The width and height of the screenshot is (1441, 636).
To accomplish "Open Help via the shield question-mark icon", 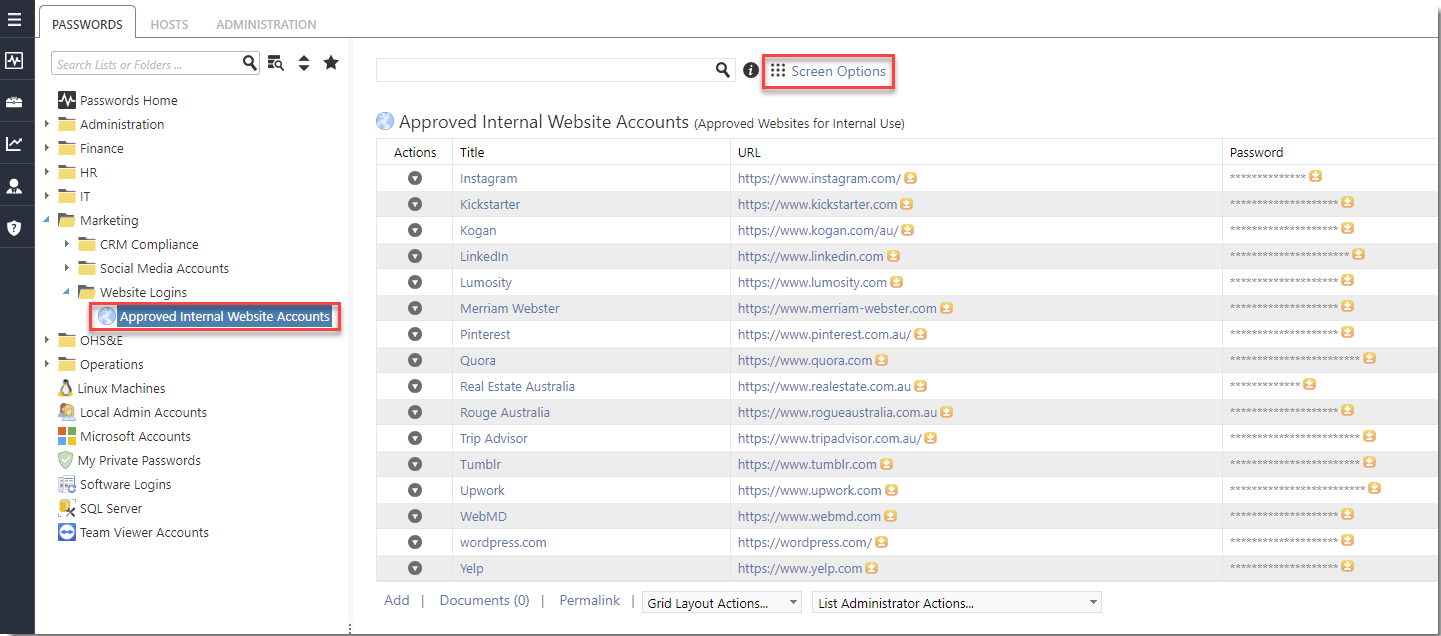I will tap(15, 227).
